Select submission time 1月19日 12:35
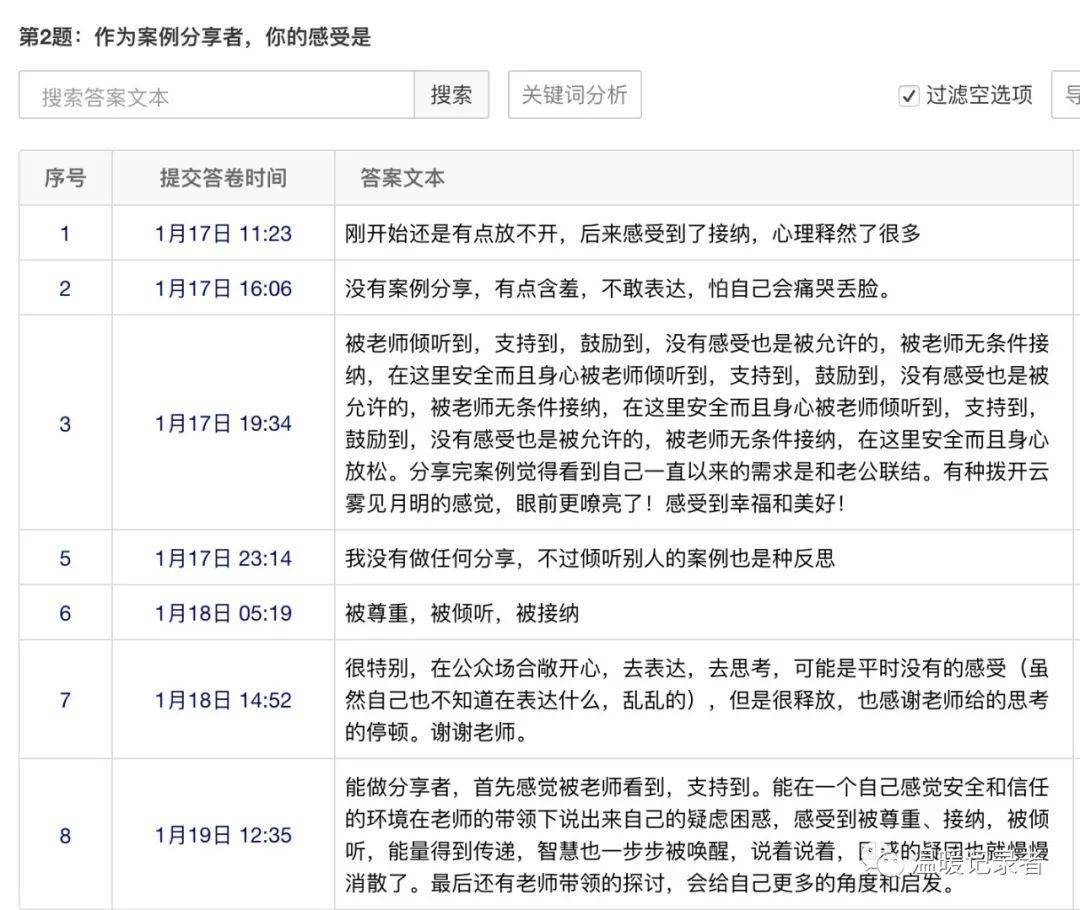The width and height of the screenshot is (1080, 910). point(223,836)
